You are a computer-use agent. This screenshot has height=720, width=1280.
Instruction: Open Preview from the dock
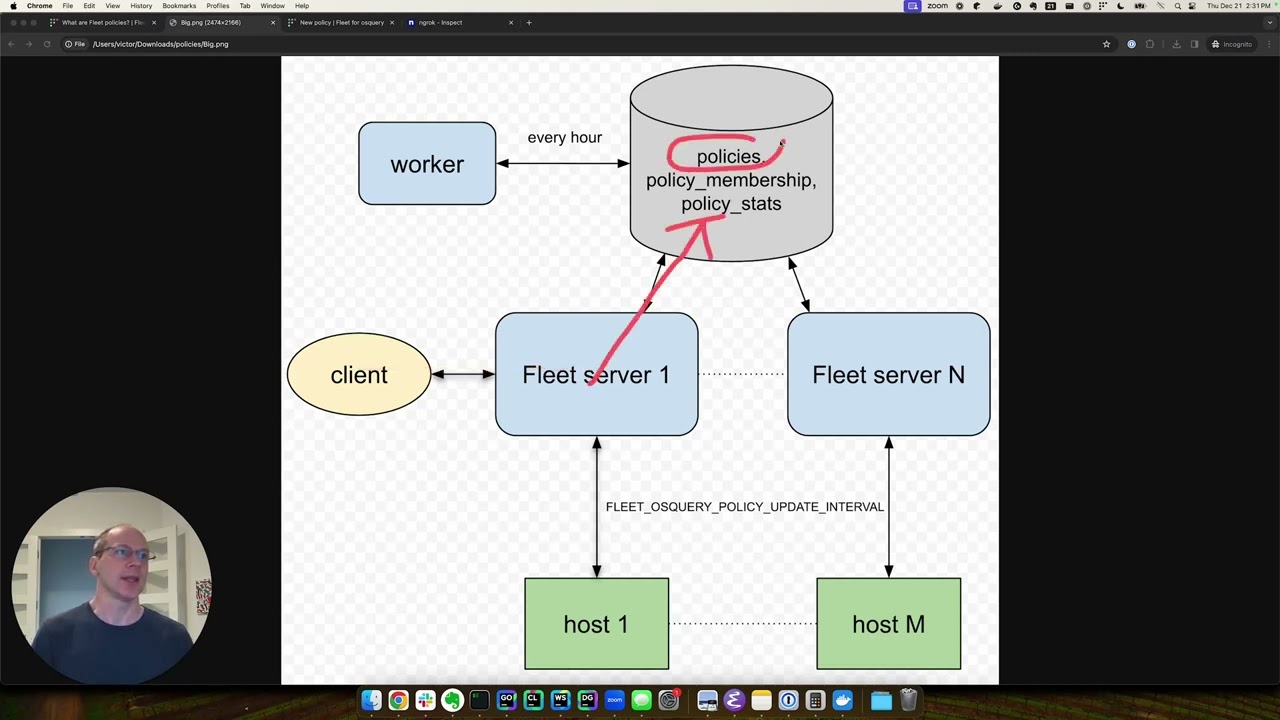pos(707,700)
